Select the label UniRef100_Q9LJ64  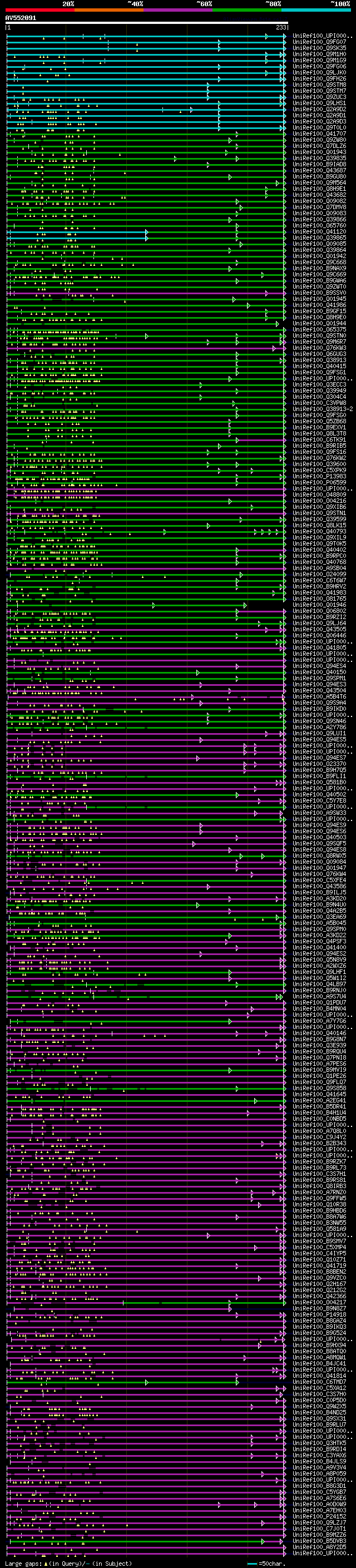coord(319,624)
